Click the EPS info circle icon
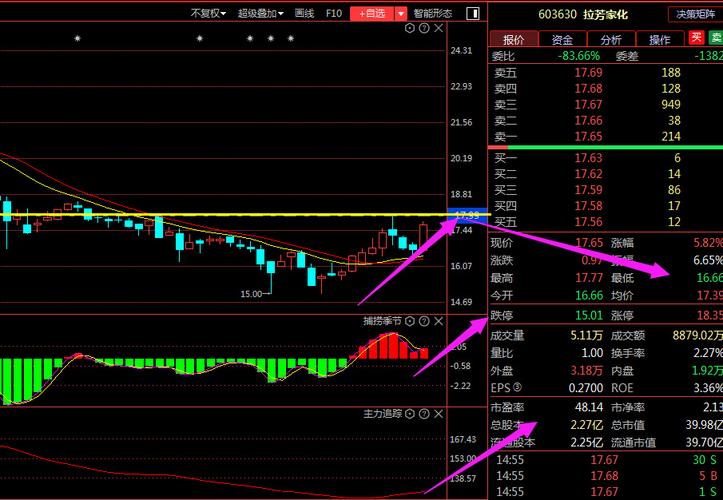 (517, 387)
